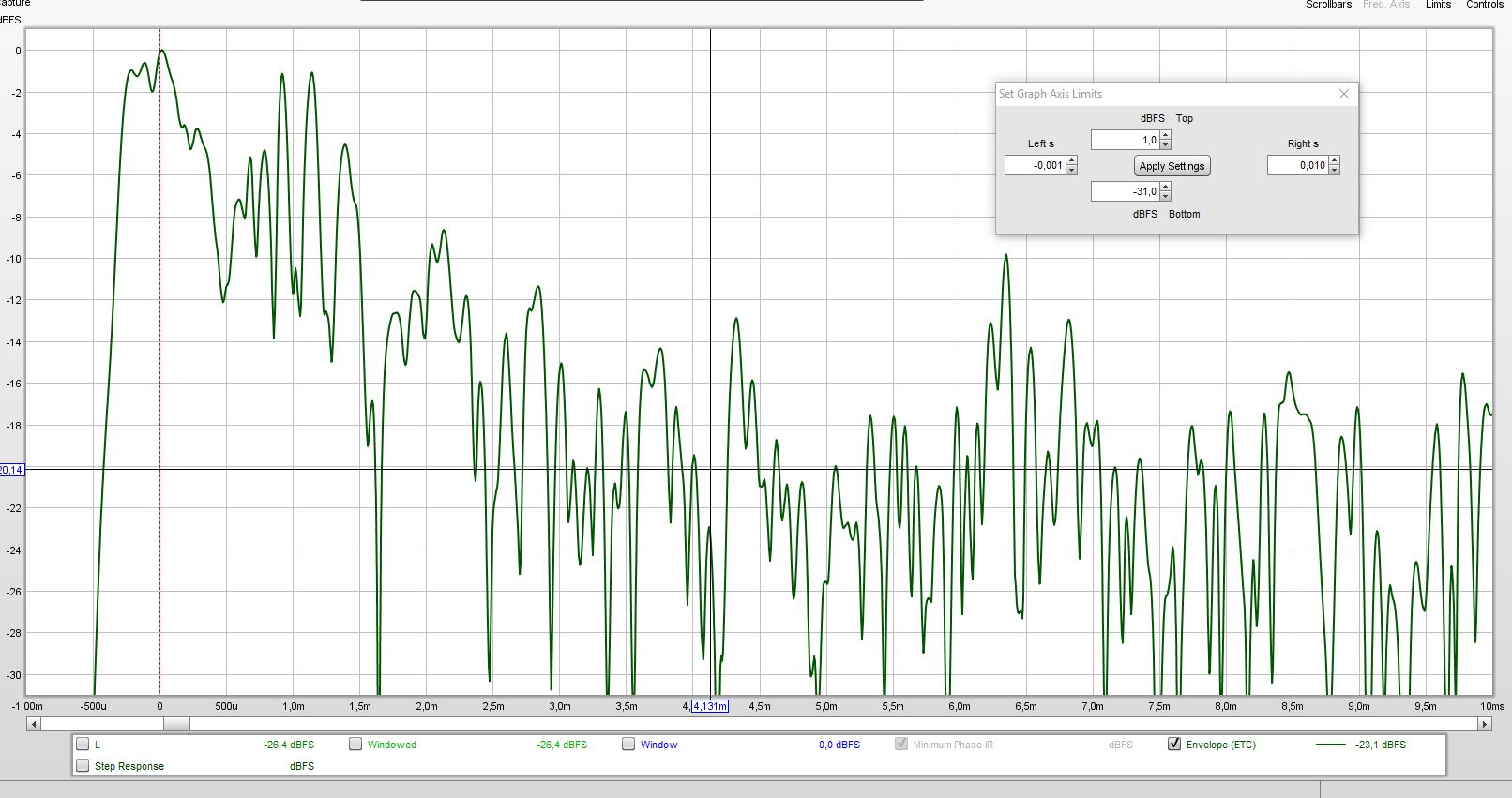
Task: Increase the Left s limit with up arrow
Action: (1071, 161)
